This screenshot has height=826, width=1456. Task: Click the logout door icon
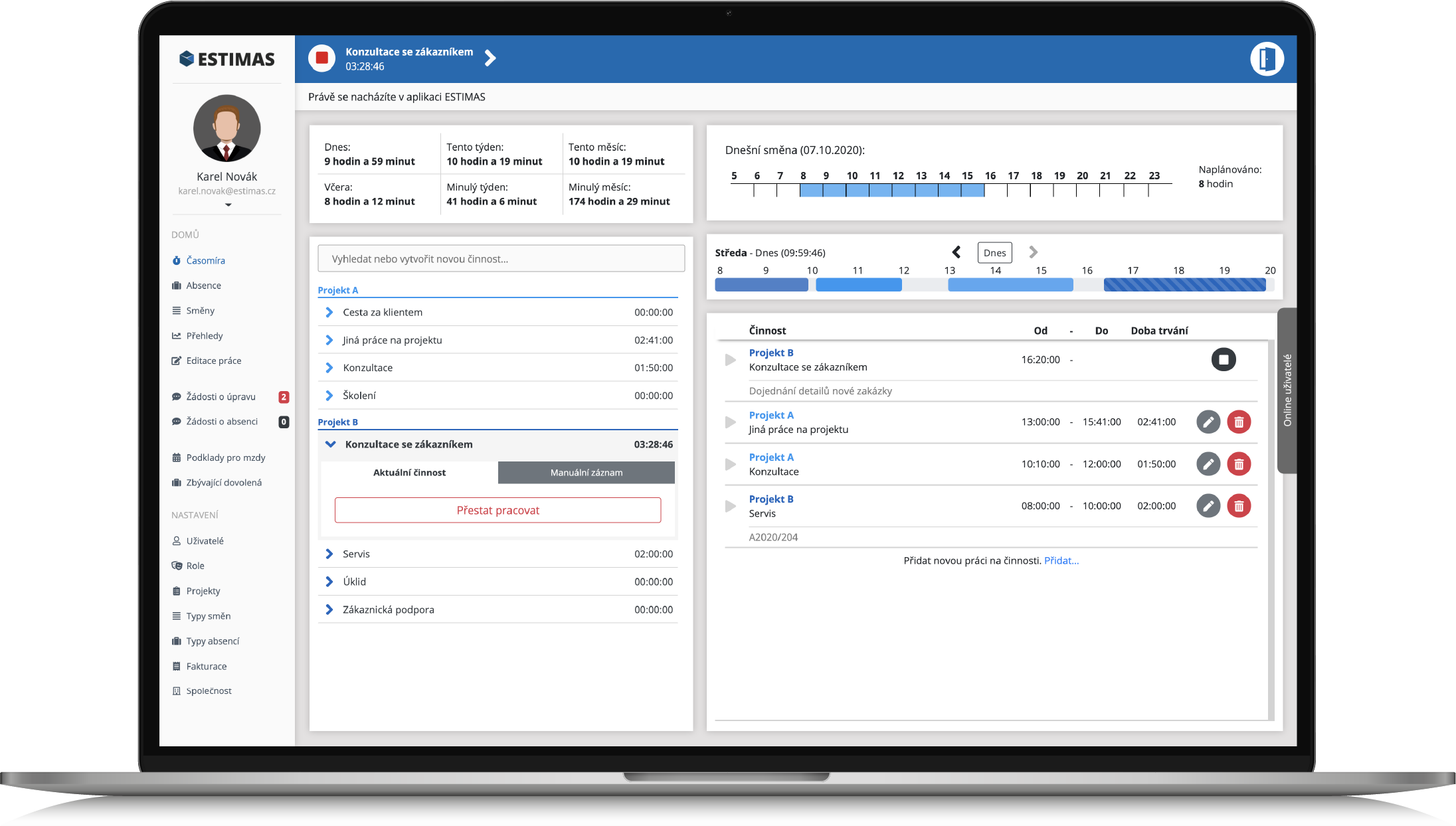point(1267,59)
